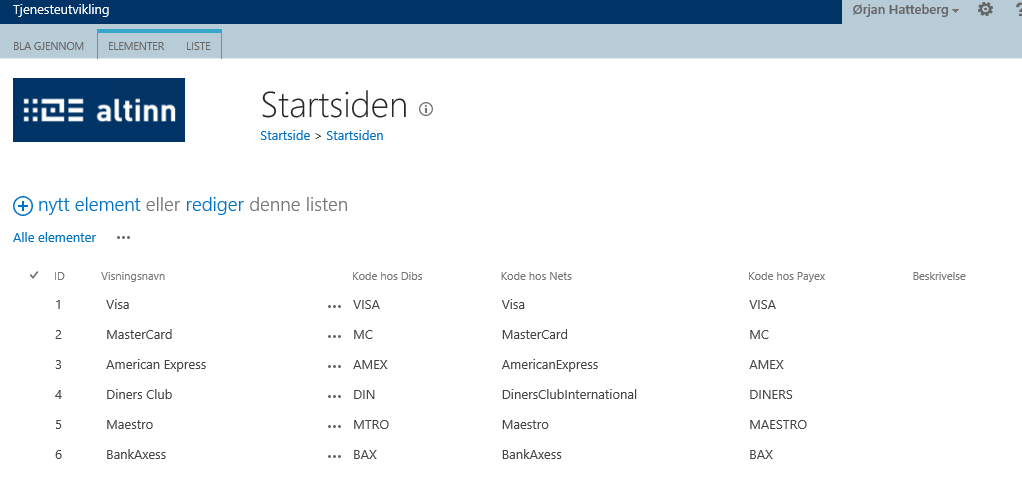Switch to the LISTE ribbon tab
Image resolution: width=1022 pixels, height=481 pixels.
point(199,46)
